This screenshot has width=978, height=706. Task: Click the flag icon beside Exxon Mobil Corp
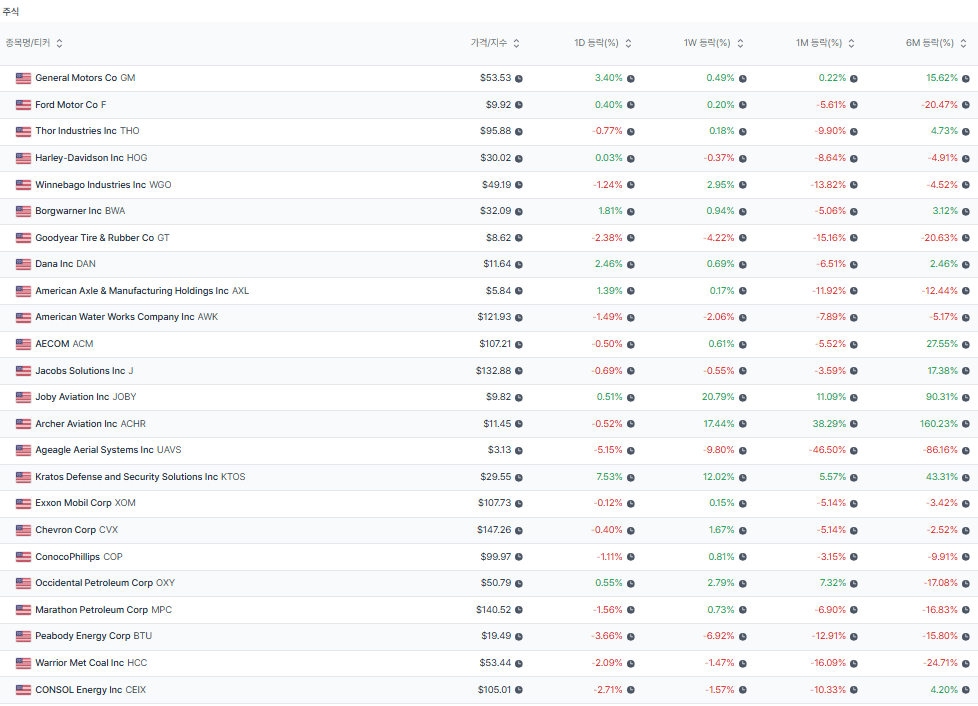click(23, 503)
